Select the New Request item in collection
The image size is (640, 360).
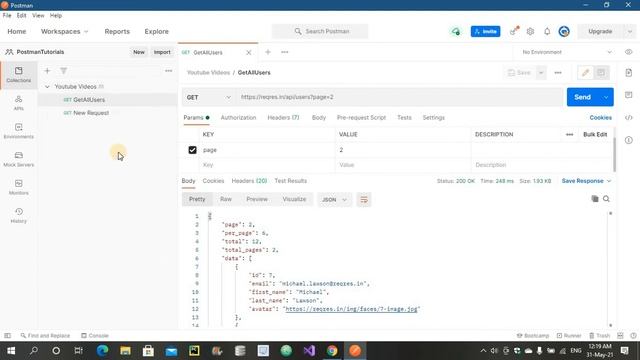click(x=91, y=113)
